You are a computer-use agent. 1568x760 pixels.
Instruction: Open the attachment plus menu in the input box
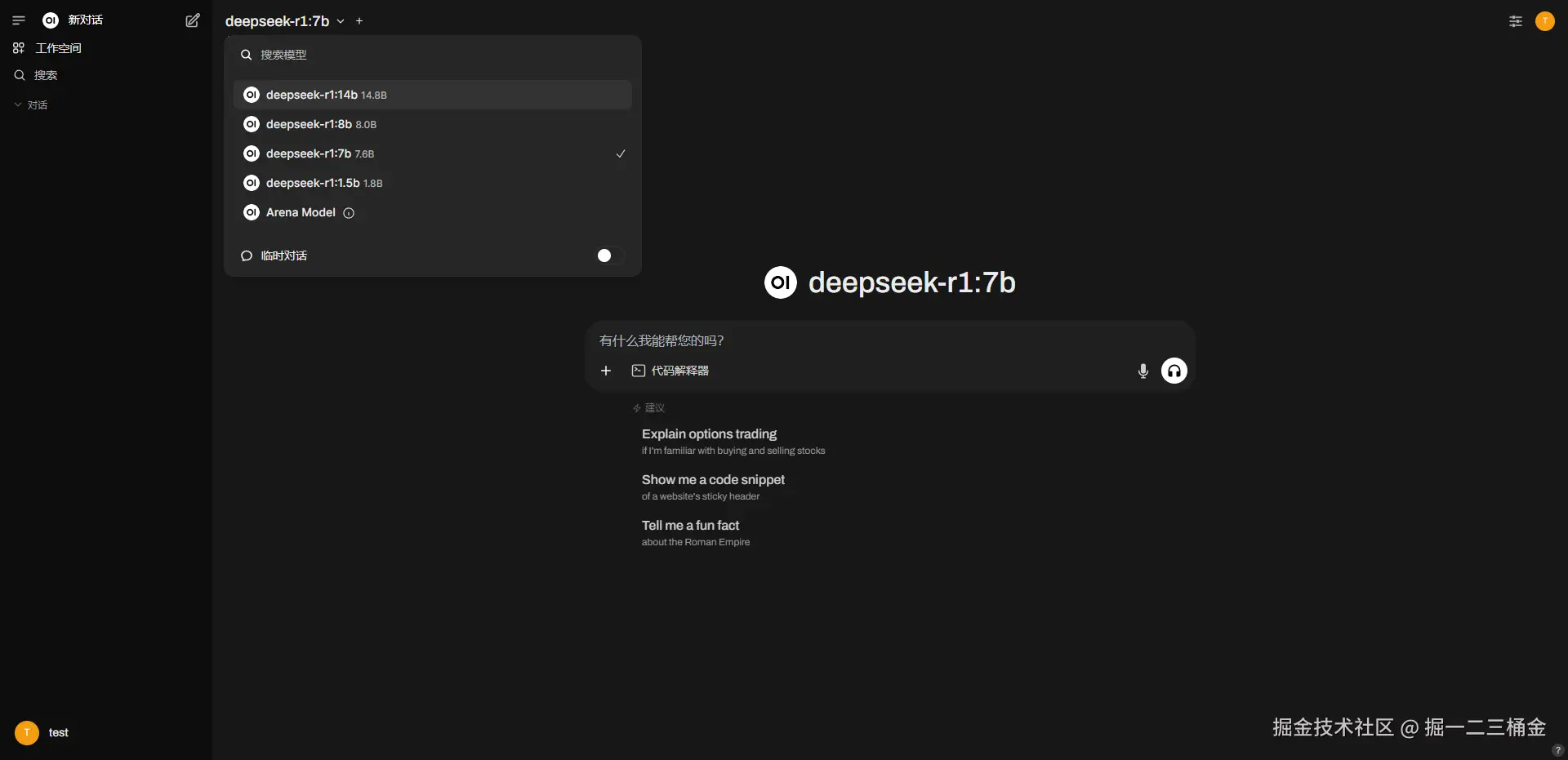pyautogui.click(x=606, y=371)
